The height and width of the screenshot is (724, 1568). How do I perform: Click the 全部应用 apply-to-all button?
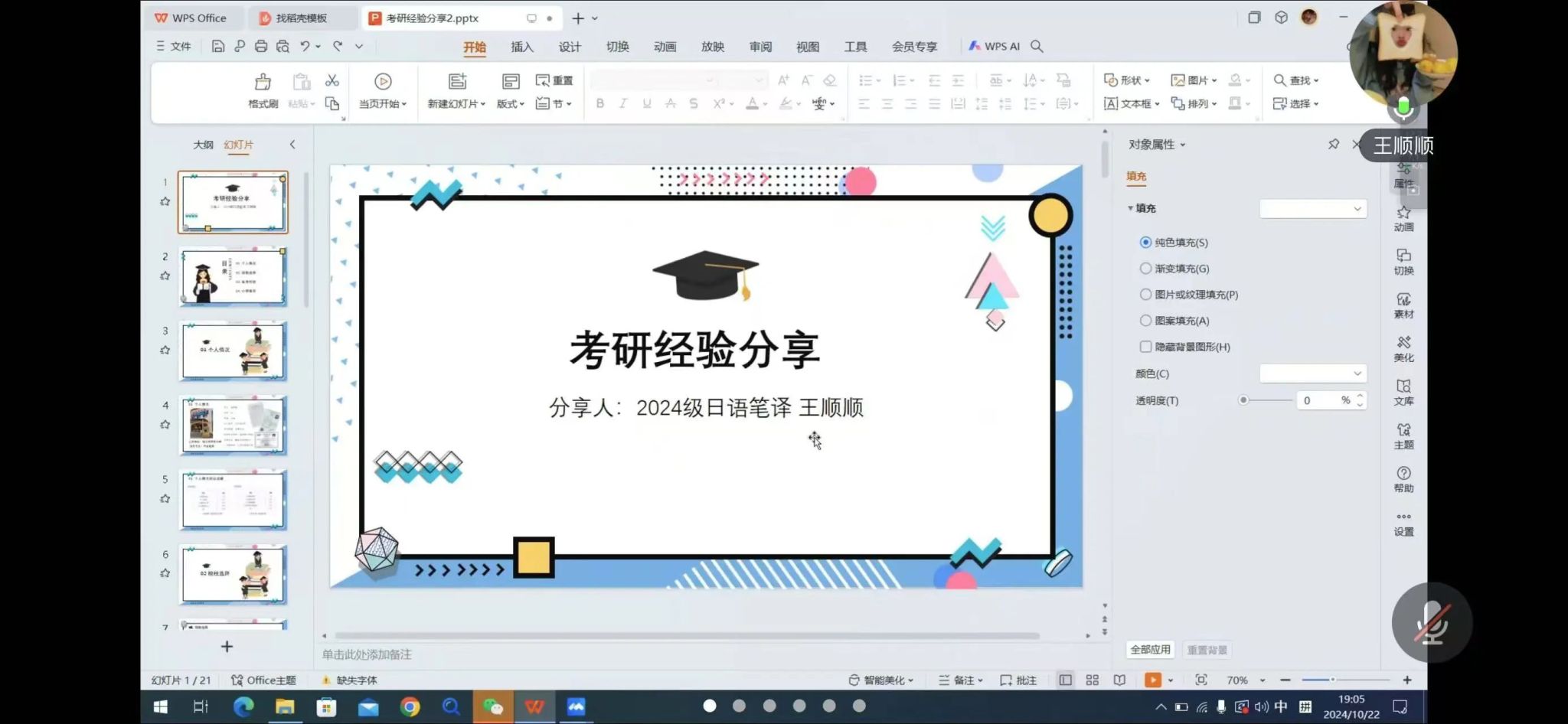point(1151,650)
